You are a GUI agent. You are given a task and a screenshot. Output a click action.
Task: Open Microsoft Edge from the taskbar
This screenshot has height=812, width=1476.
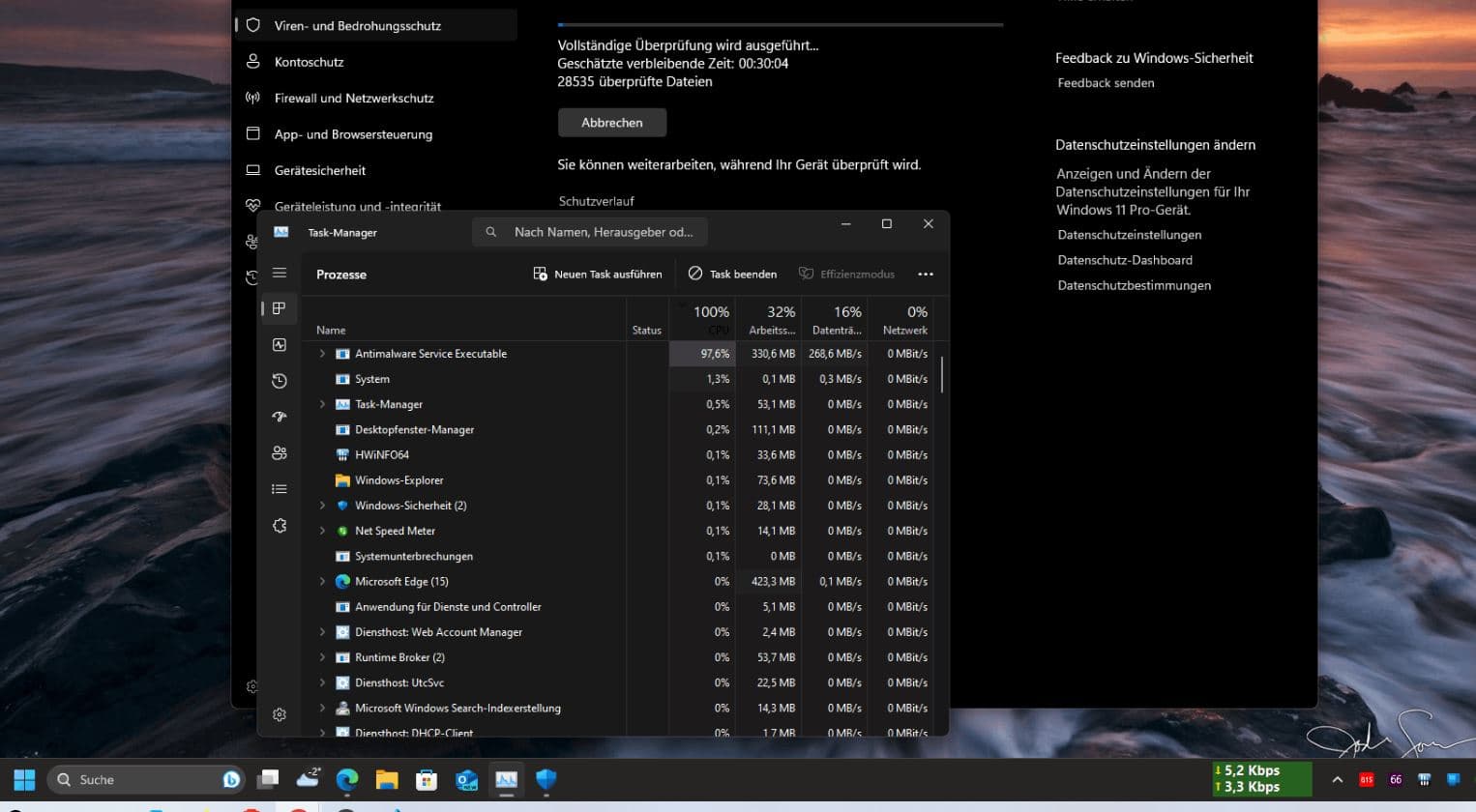(x=346, y=780)
